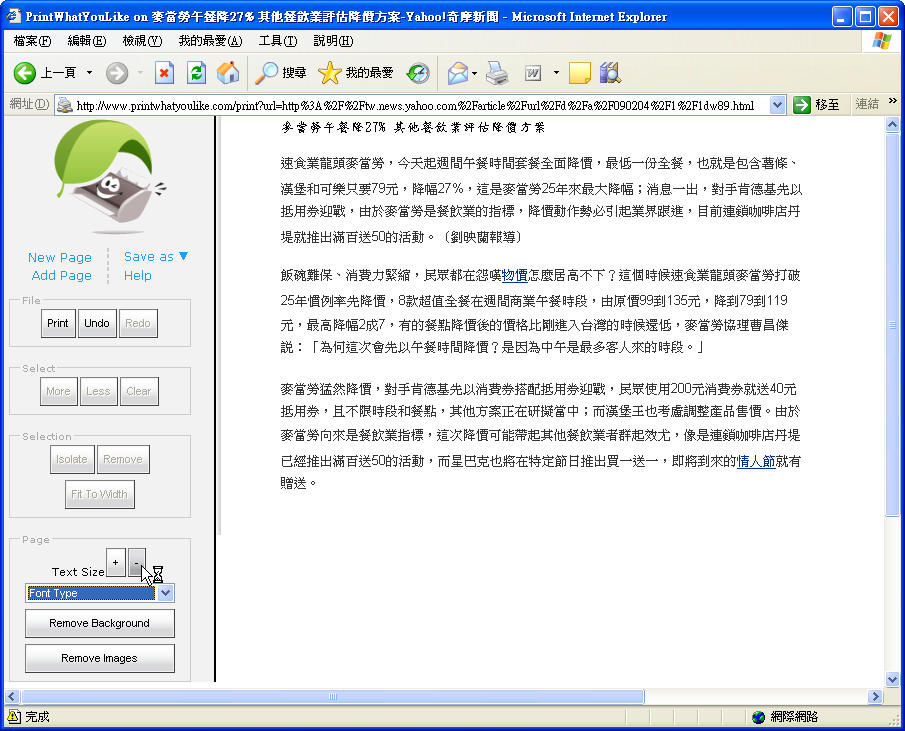Open the 工具(T) Tools menu
This screenshot has width=905, height=731.
pos(278,41)
